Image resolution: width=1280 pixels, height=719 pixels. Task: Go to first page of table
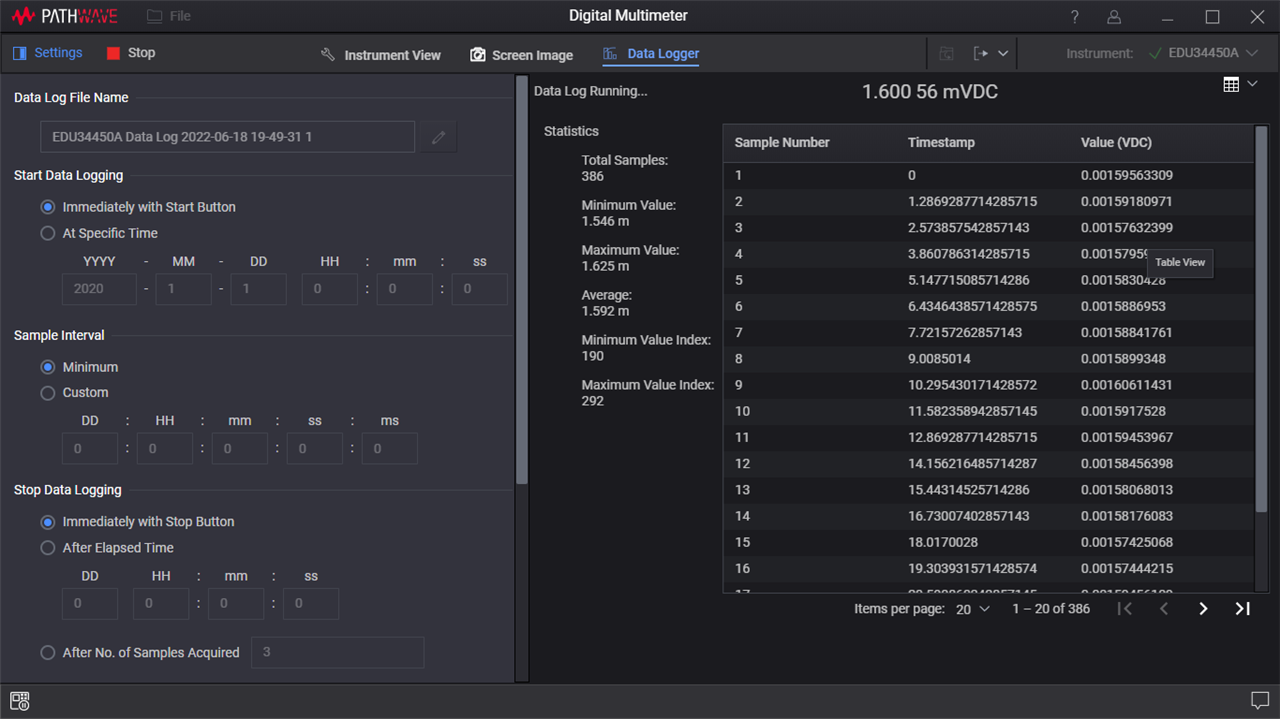(x=1125, y=609)
